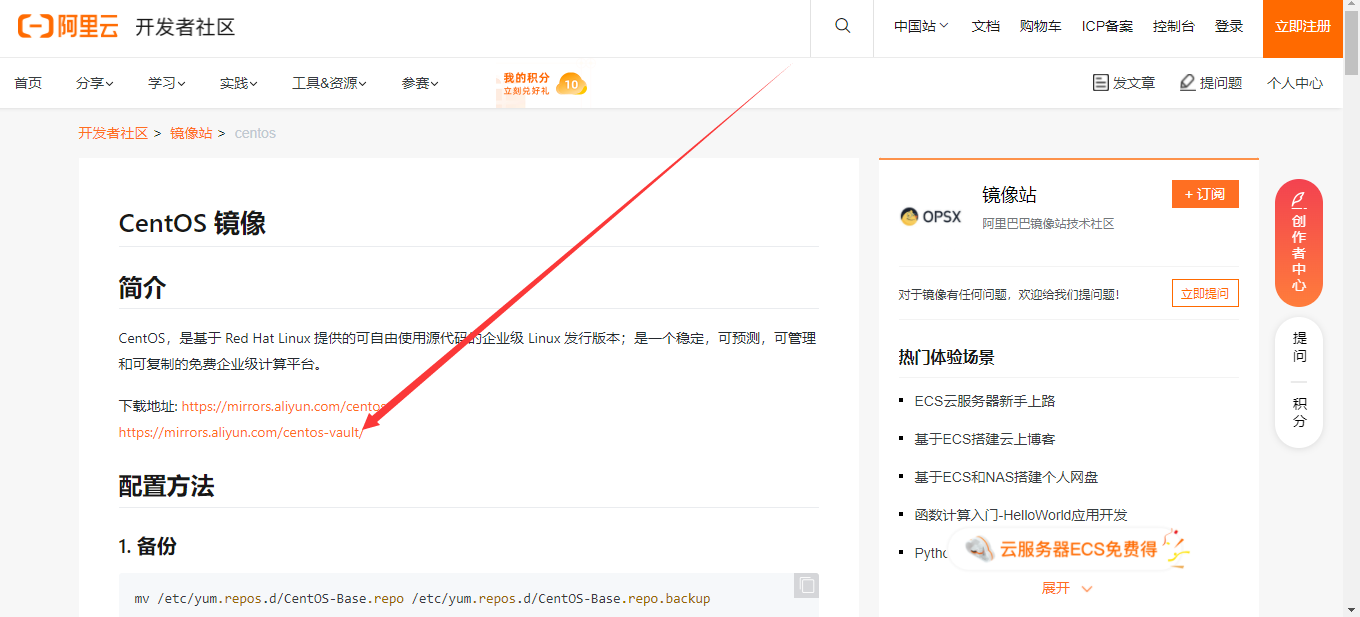
Task: Open 函数计算入门-HelloWorld应用开发 scenario
Action: tap(1021, 515)
